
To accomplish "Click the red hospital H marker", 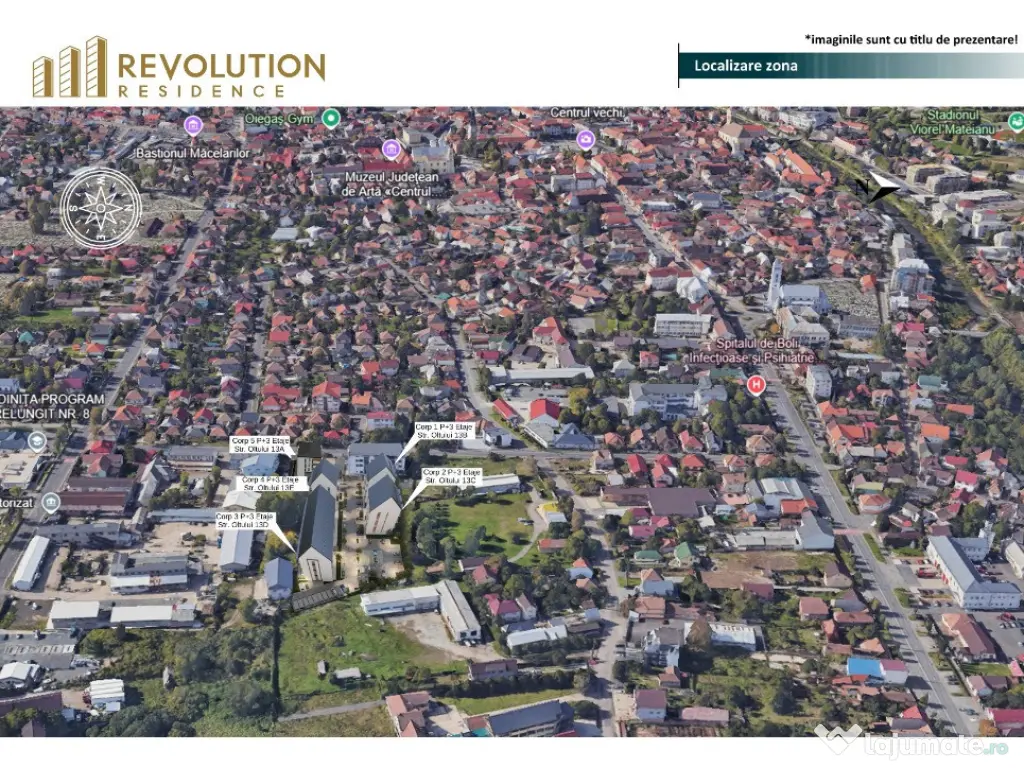I will click(756, 384).
